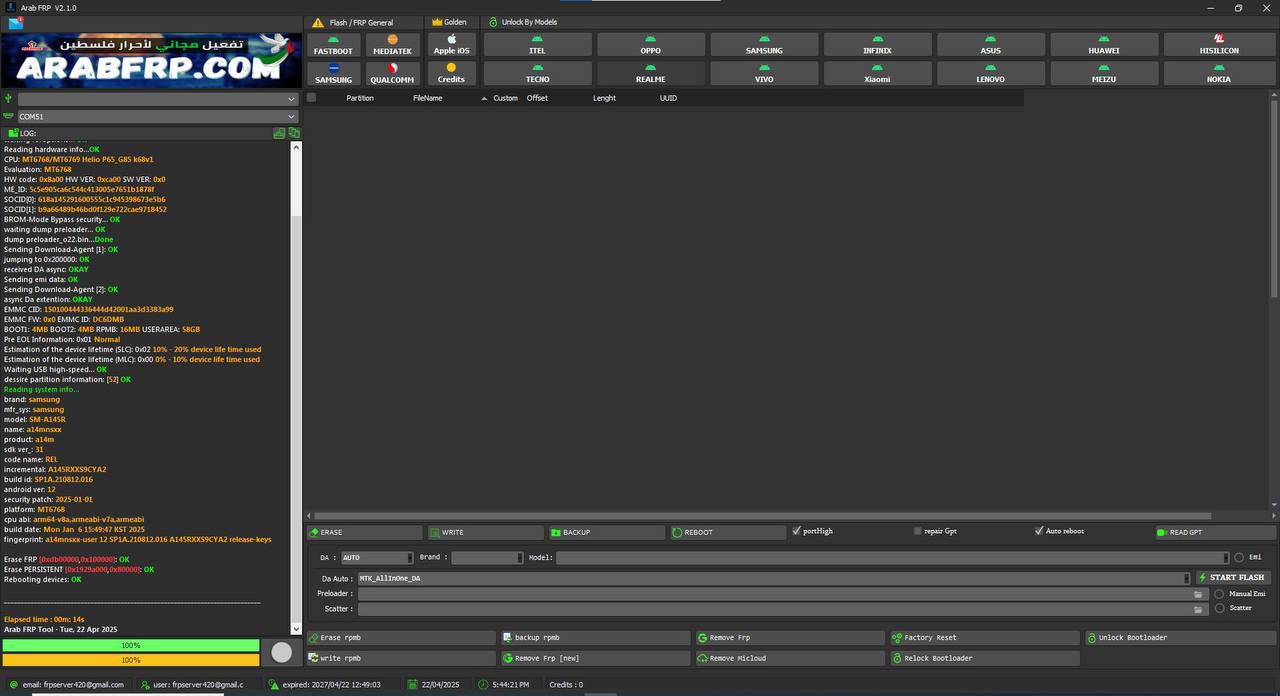1280x696 pixels.
Task: Choose the HUAWEI brand
Action: click(x=1104, y=45)
